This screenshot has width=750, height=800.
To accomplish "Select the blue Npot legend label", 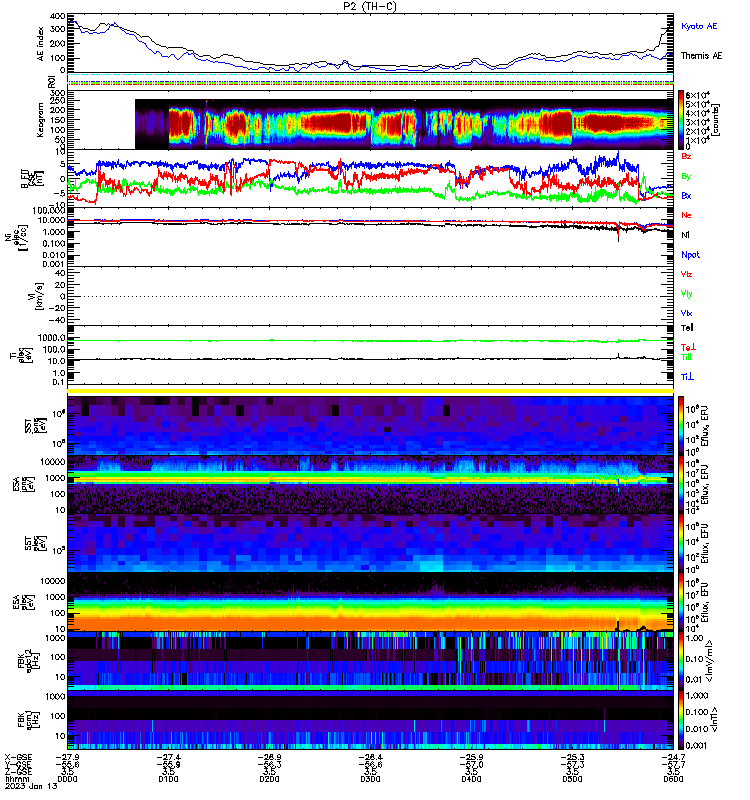I will [690, 255].
